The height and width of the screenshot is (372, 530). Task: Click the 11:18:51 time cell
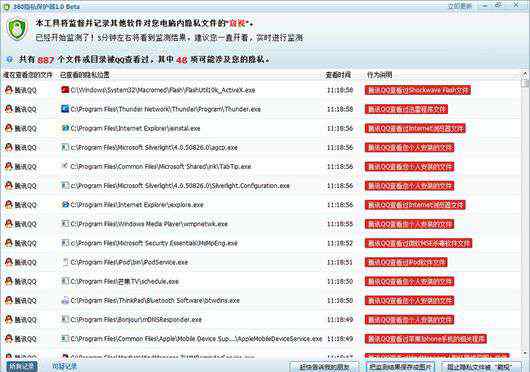point(340,262)
